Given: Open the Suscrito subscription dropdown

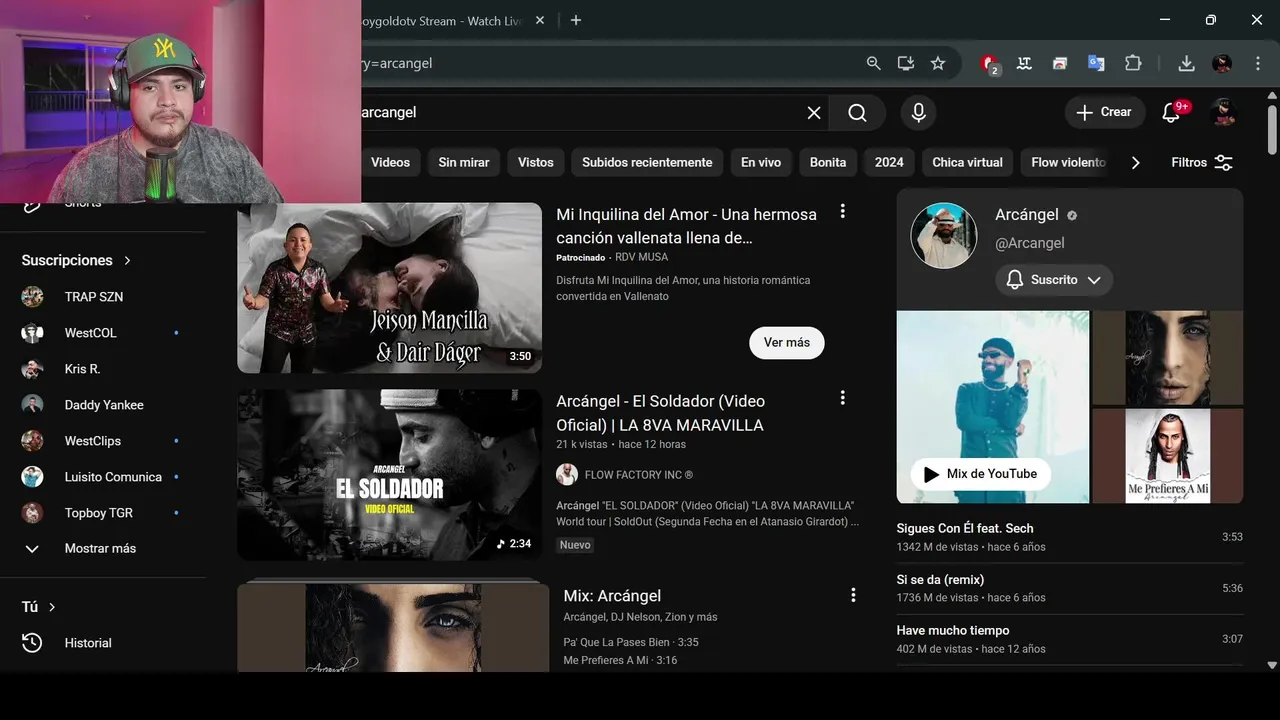Looking at the screenshot, I should [1054, 280].
